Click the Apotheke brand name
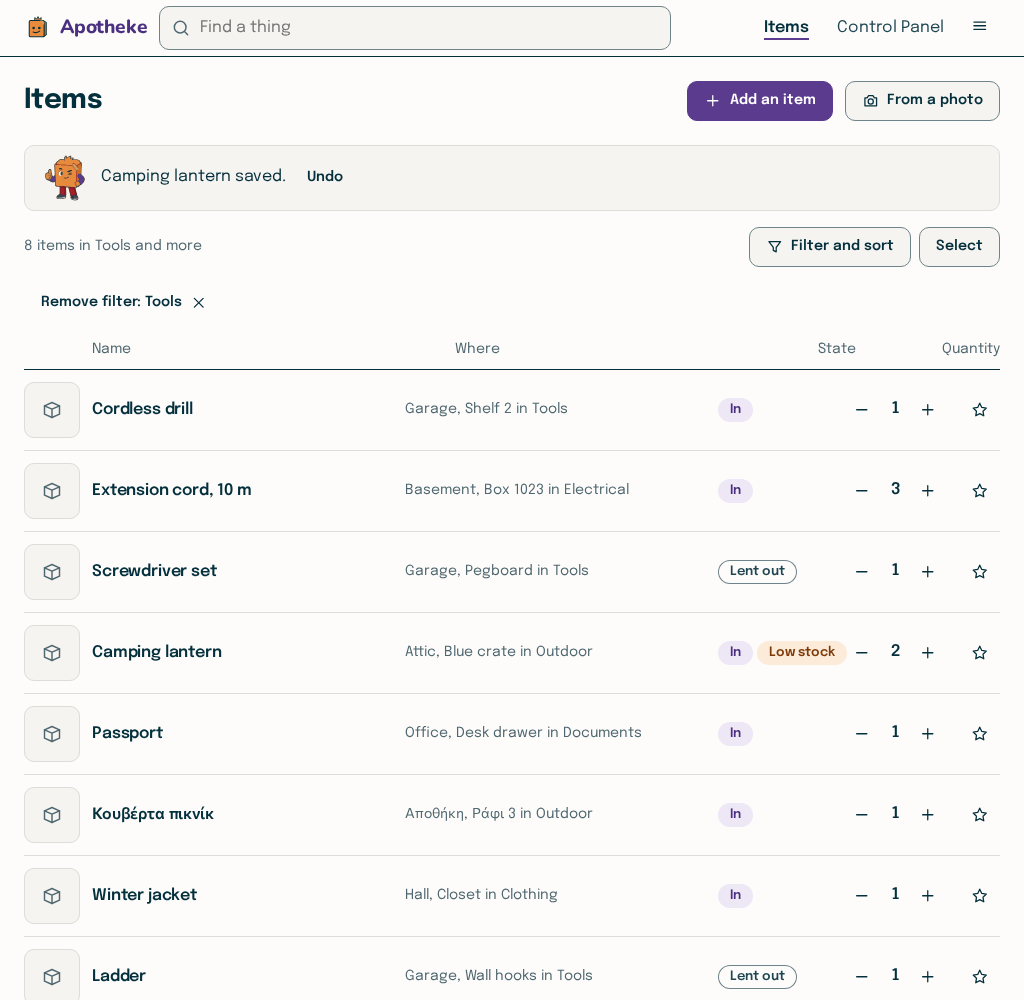1024x1000 pixels. (104, 27)
